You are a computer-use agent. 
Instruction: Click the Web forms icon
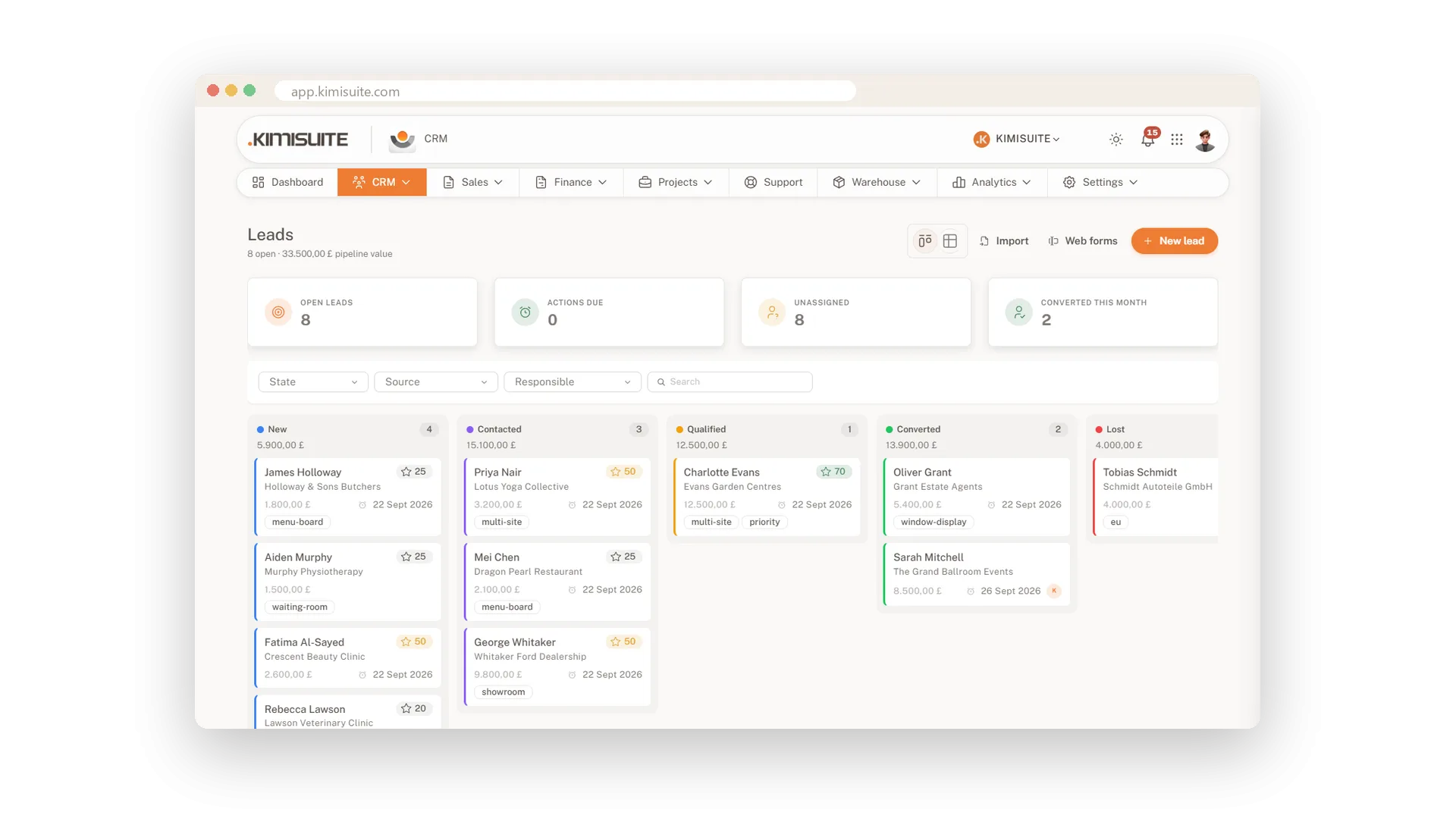[1053, 241]
